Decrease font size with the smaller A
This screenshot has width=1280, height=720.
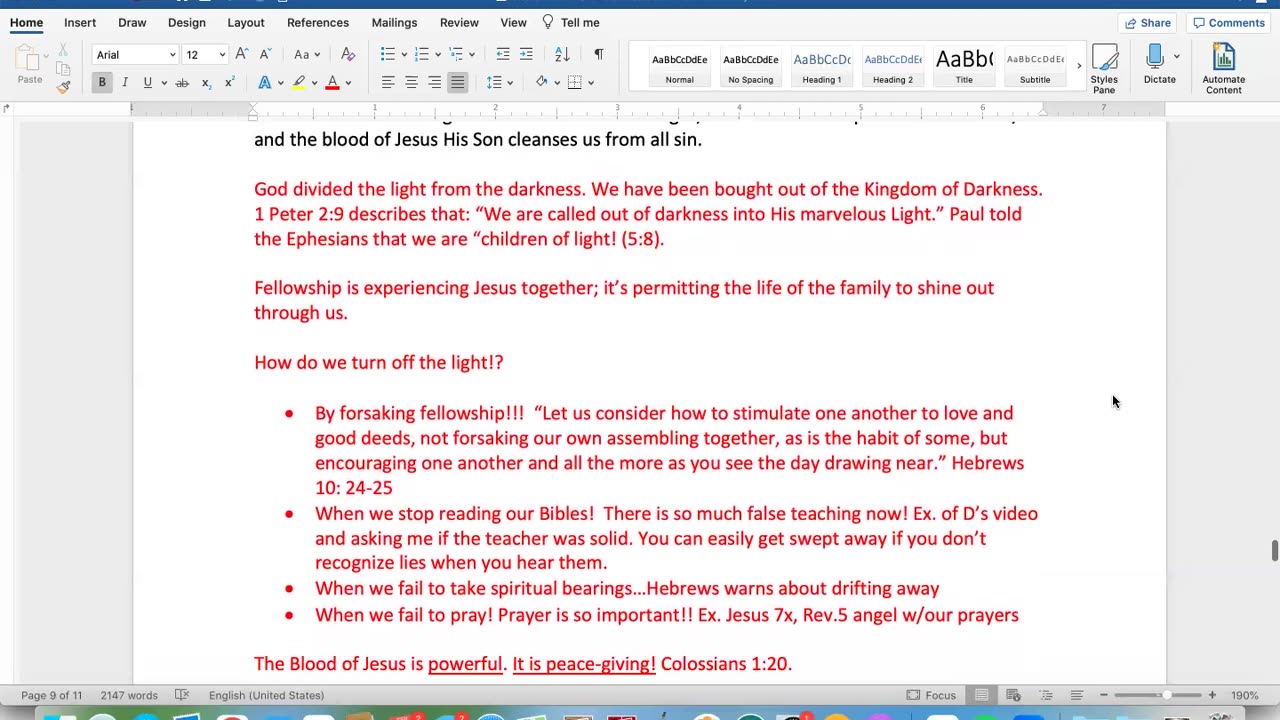pos(264,54)
